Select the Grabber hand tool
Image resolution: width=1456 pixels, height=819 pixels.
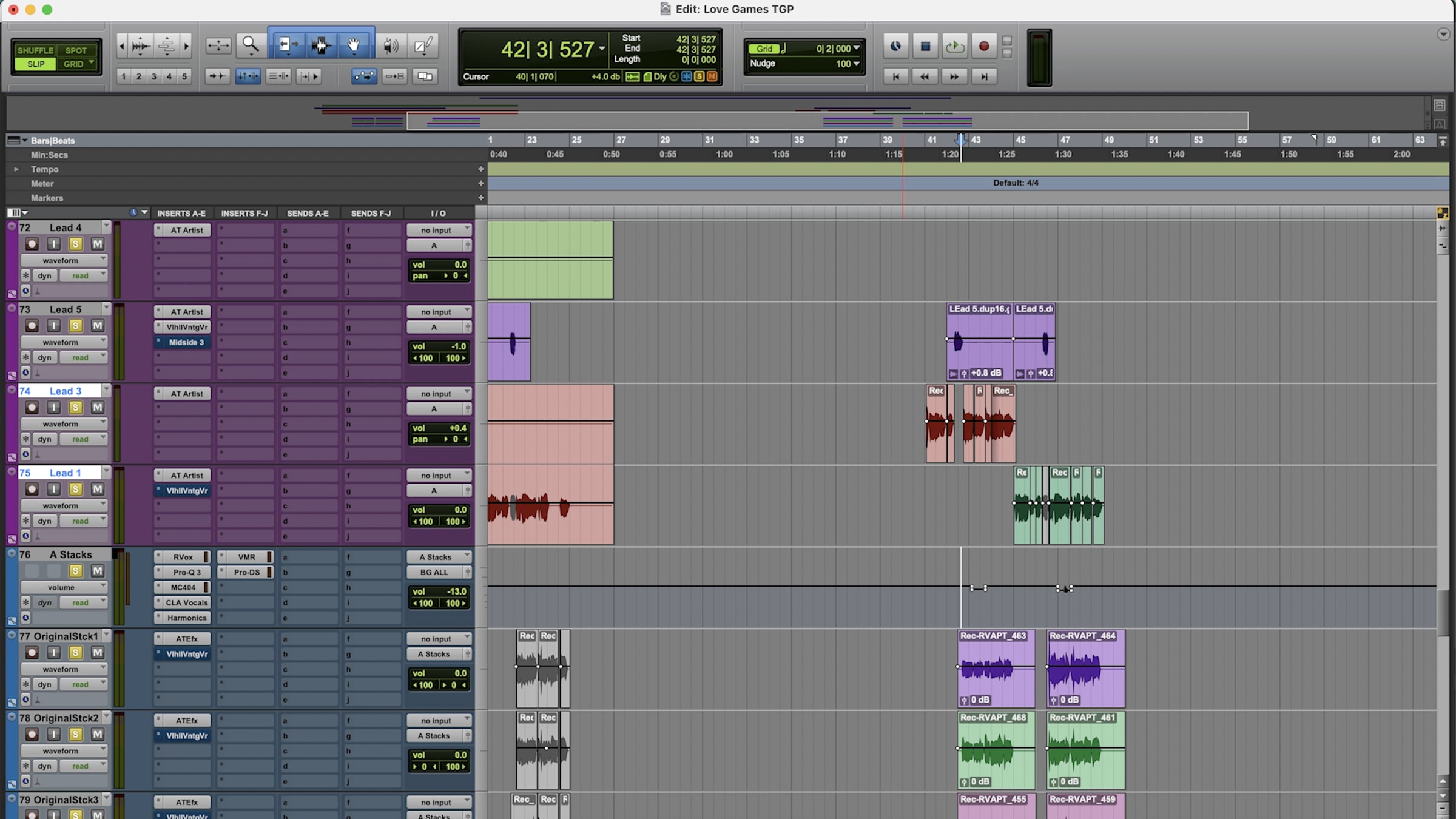tap(353, 45)
